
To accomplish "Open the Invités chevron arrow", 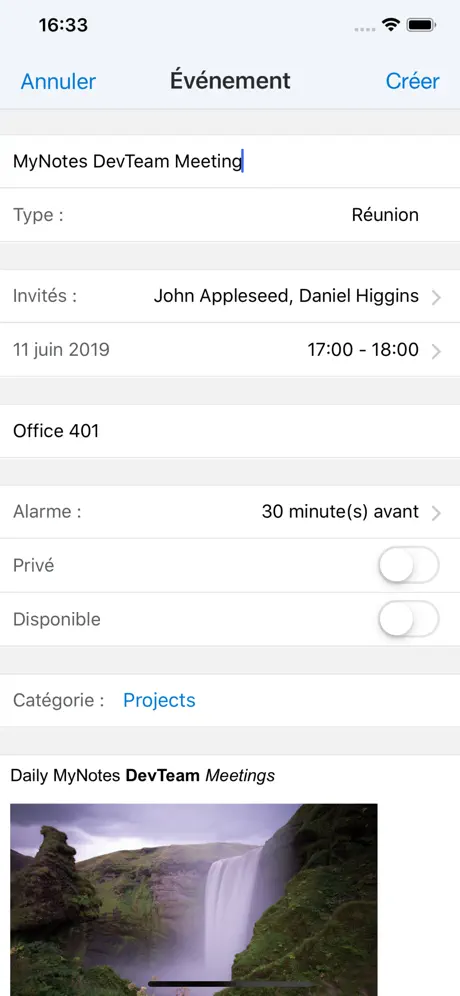I will 436,297.
